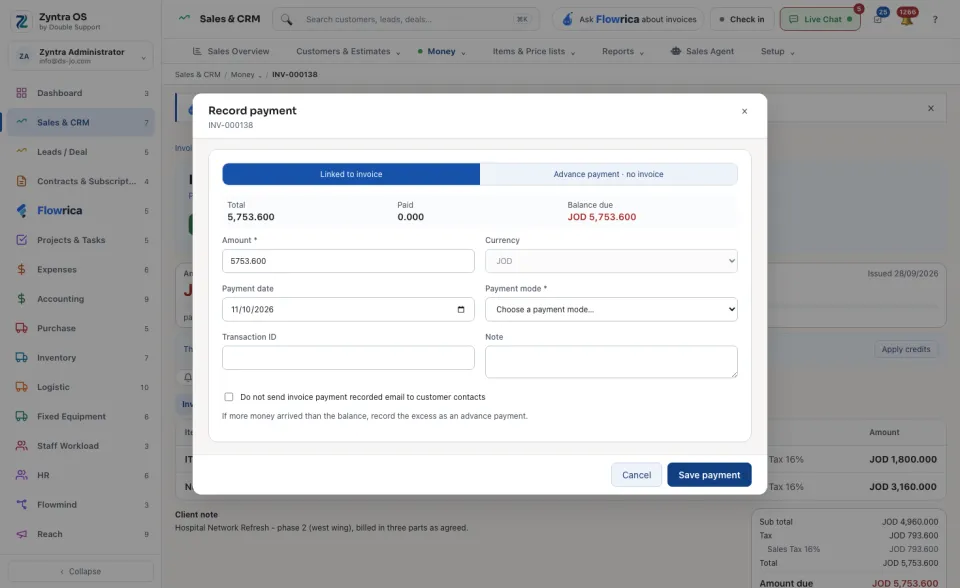960x588 pixels.
Task: Open Sales Agent in the top nav
Action: point(702,51)
